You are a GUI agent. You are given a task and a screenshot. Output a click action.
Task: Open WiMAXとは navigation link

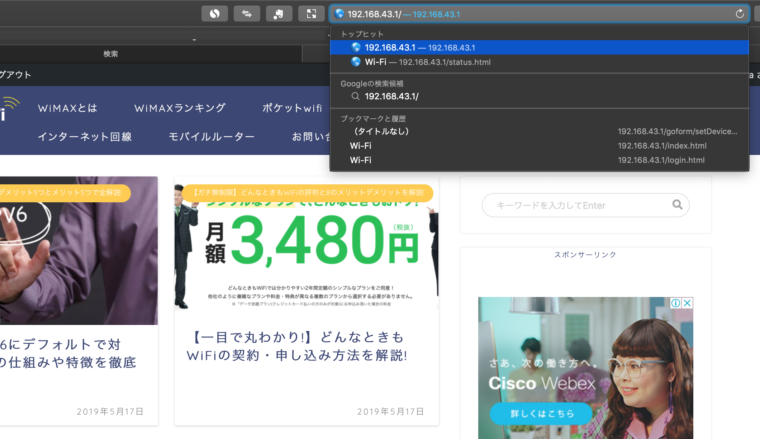pyautogui.click(x=67, y=108)
